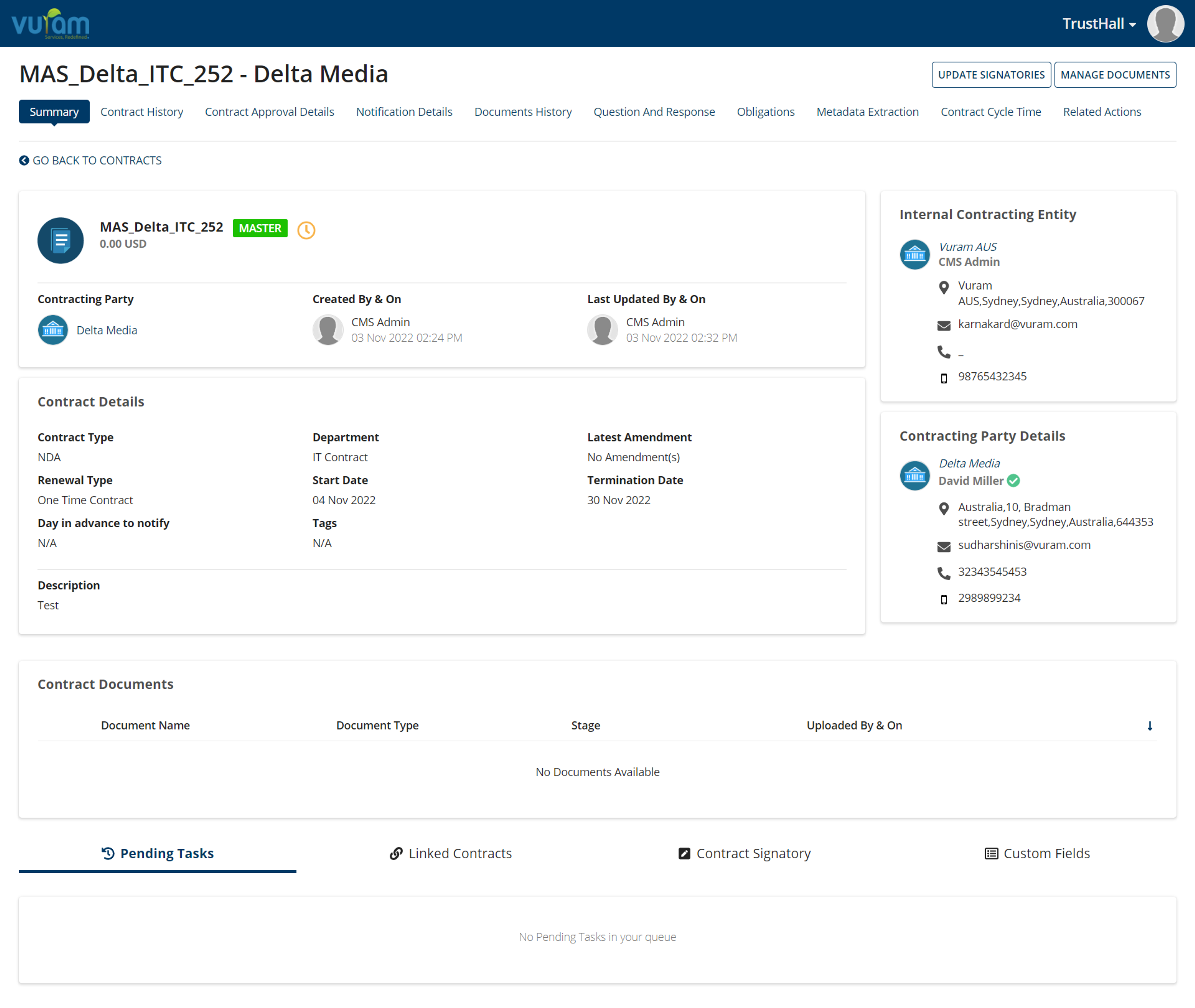Go back to contracts list
This screenshot has height=1008, width=1195.
(90, 161)
